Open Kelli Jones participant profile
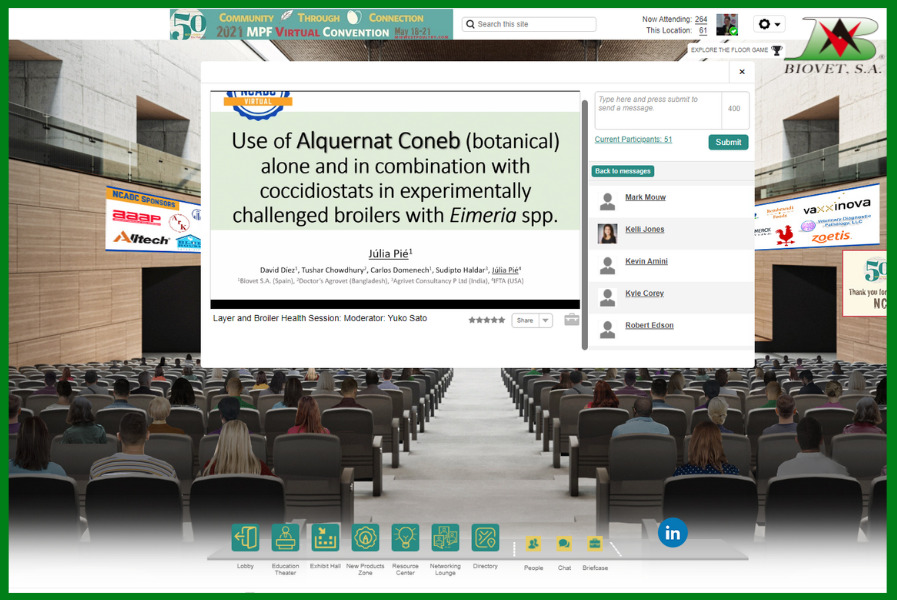The height and width of the screenshot is (600, 897). point(644,230)
